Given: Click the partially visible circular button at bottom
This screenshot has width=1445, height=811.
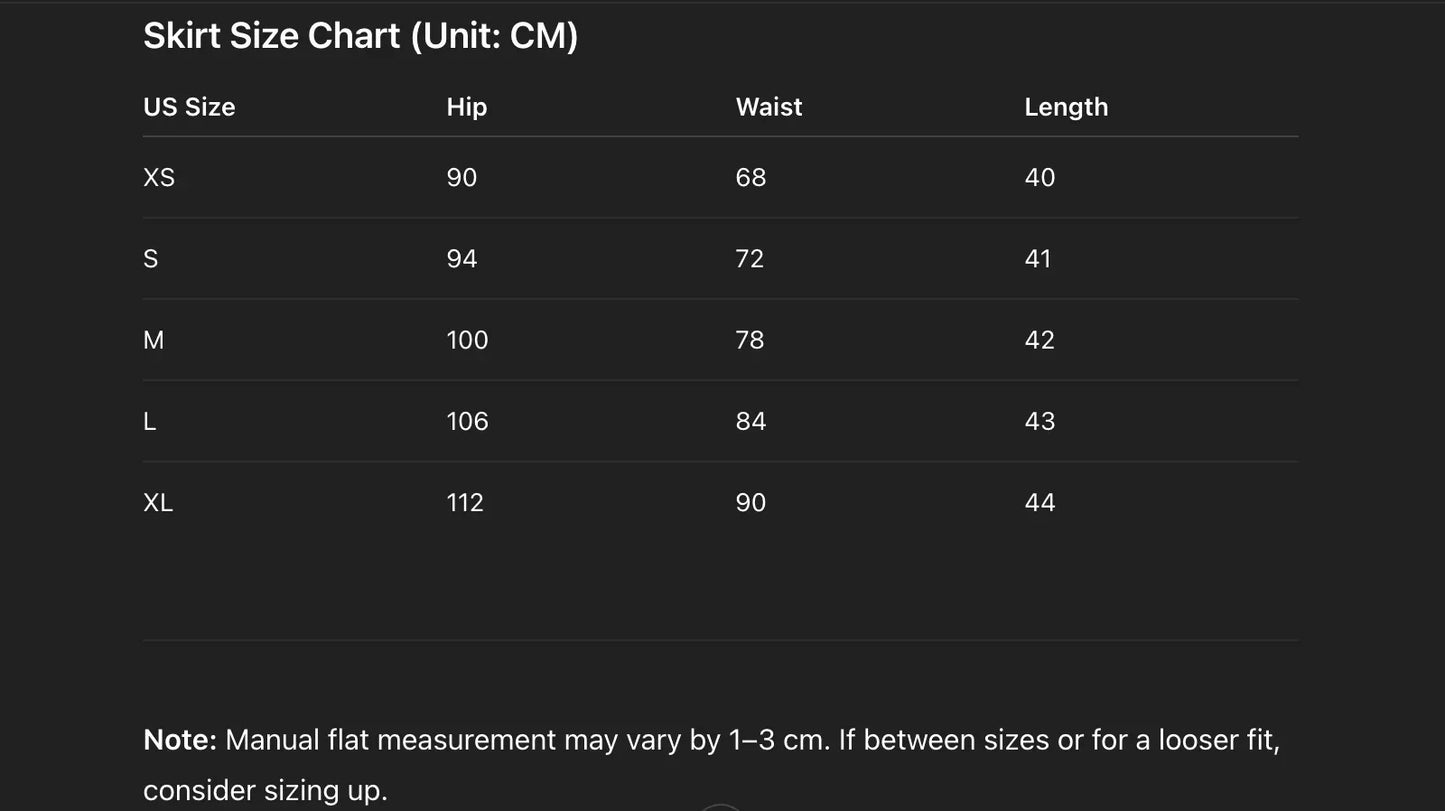Looking at the screenshot, I should coord(720,807).
